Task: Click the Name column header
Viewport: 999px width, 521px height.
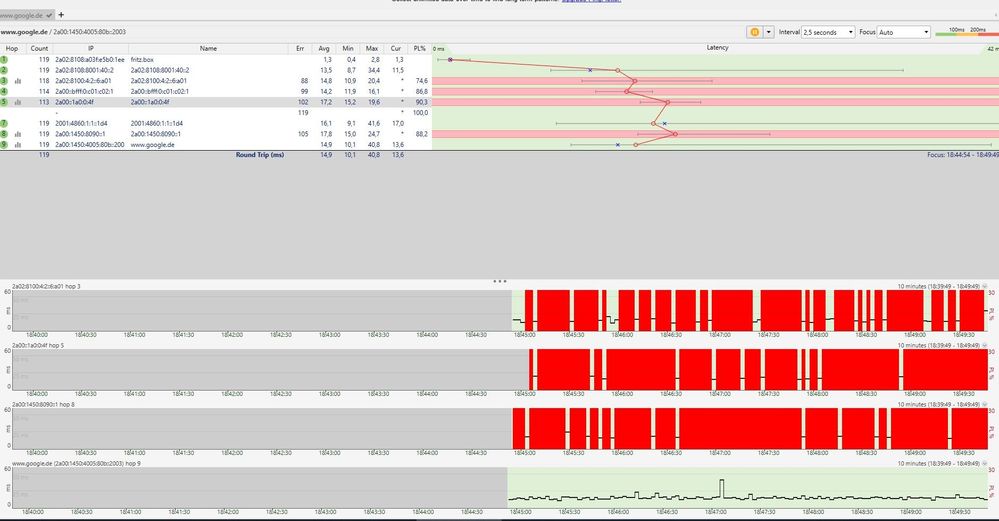Action: point(208,48)
